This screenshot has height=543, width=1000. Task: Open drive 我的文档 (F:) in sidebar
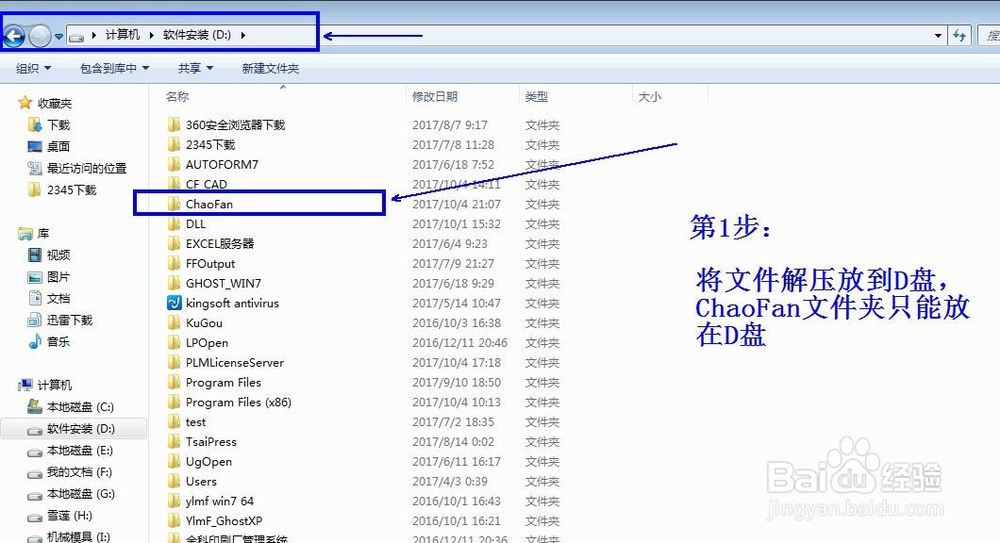79,472
